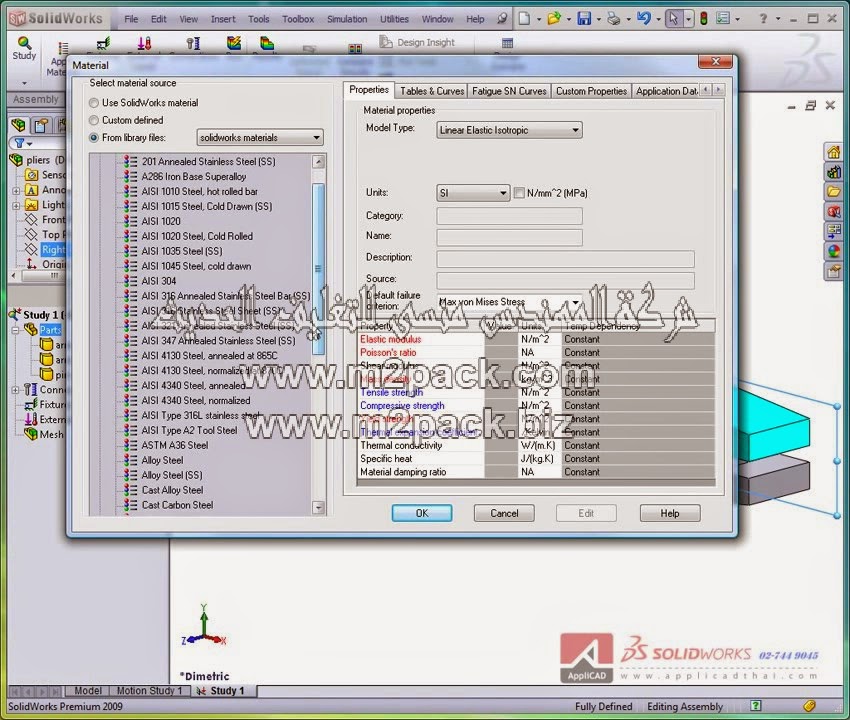Select Alloy Steel (SS) material
This screenshot has width=850, height=720.
(x=172, y=475)
